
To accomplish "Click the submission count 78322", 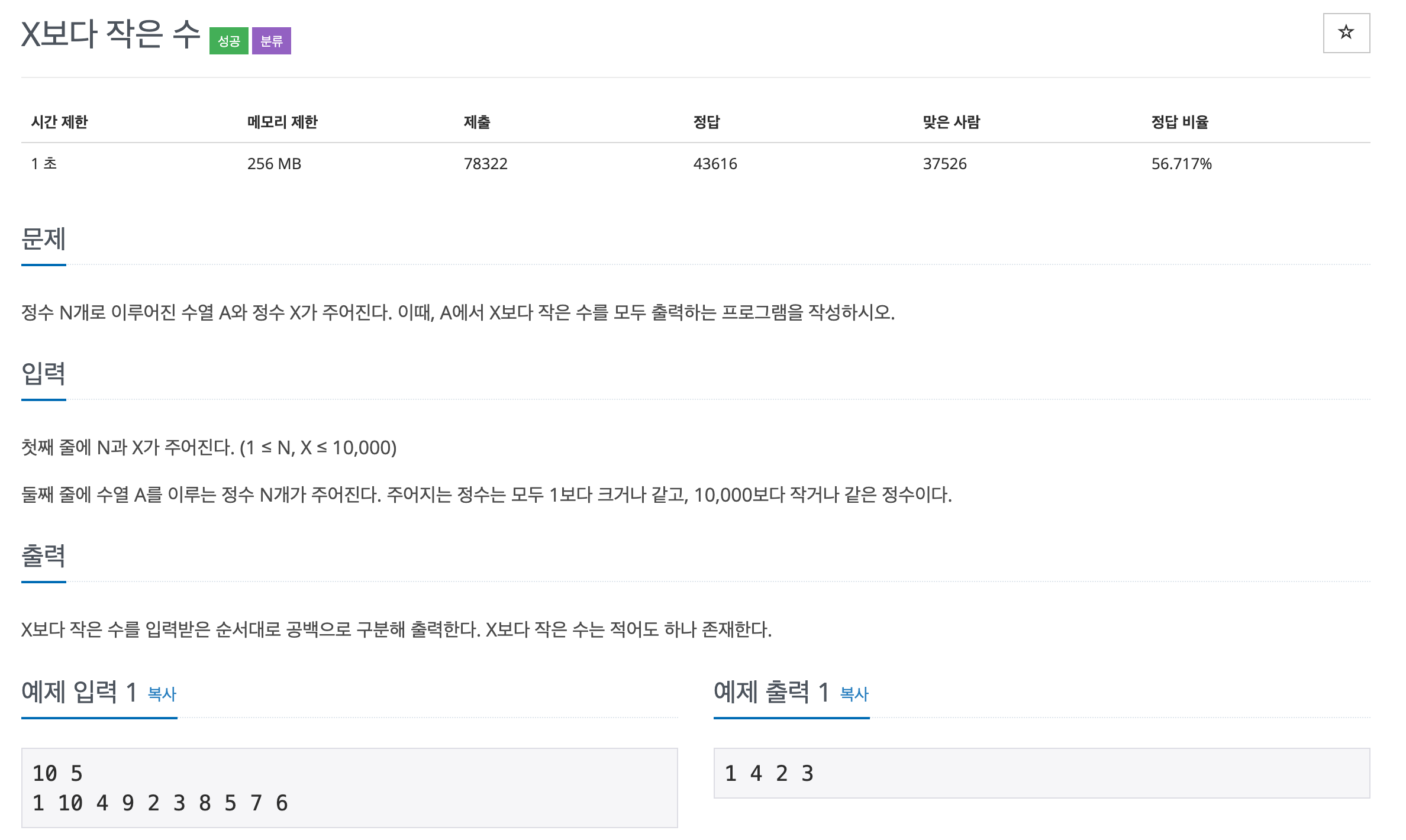I will [485, 164].
